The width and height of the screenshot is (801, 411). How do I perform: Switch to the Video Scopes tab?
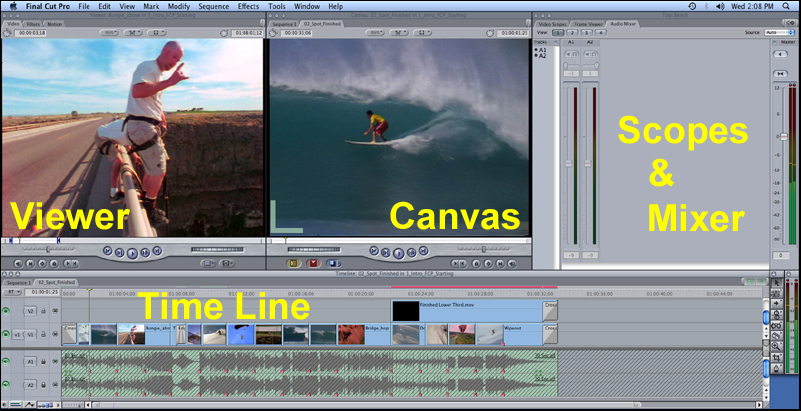click(x=552, y=24)
